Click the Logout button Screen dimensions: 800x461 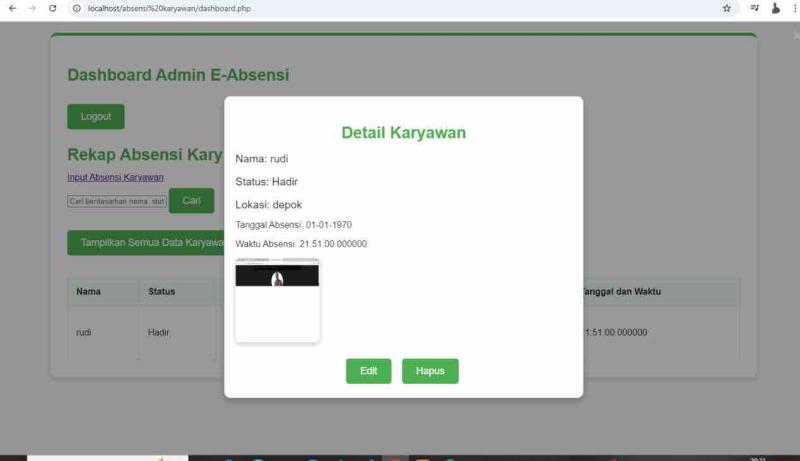tap(96, 116)
